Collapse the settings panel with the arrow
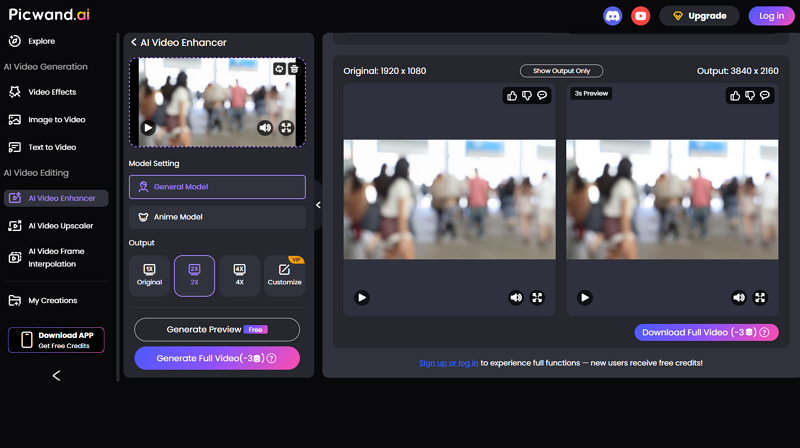Screen dimensions: 800x448 click(318, 205)
